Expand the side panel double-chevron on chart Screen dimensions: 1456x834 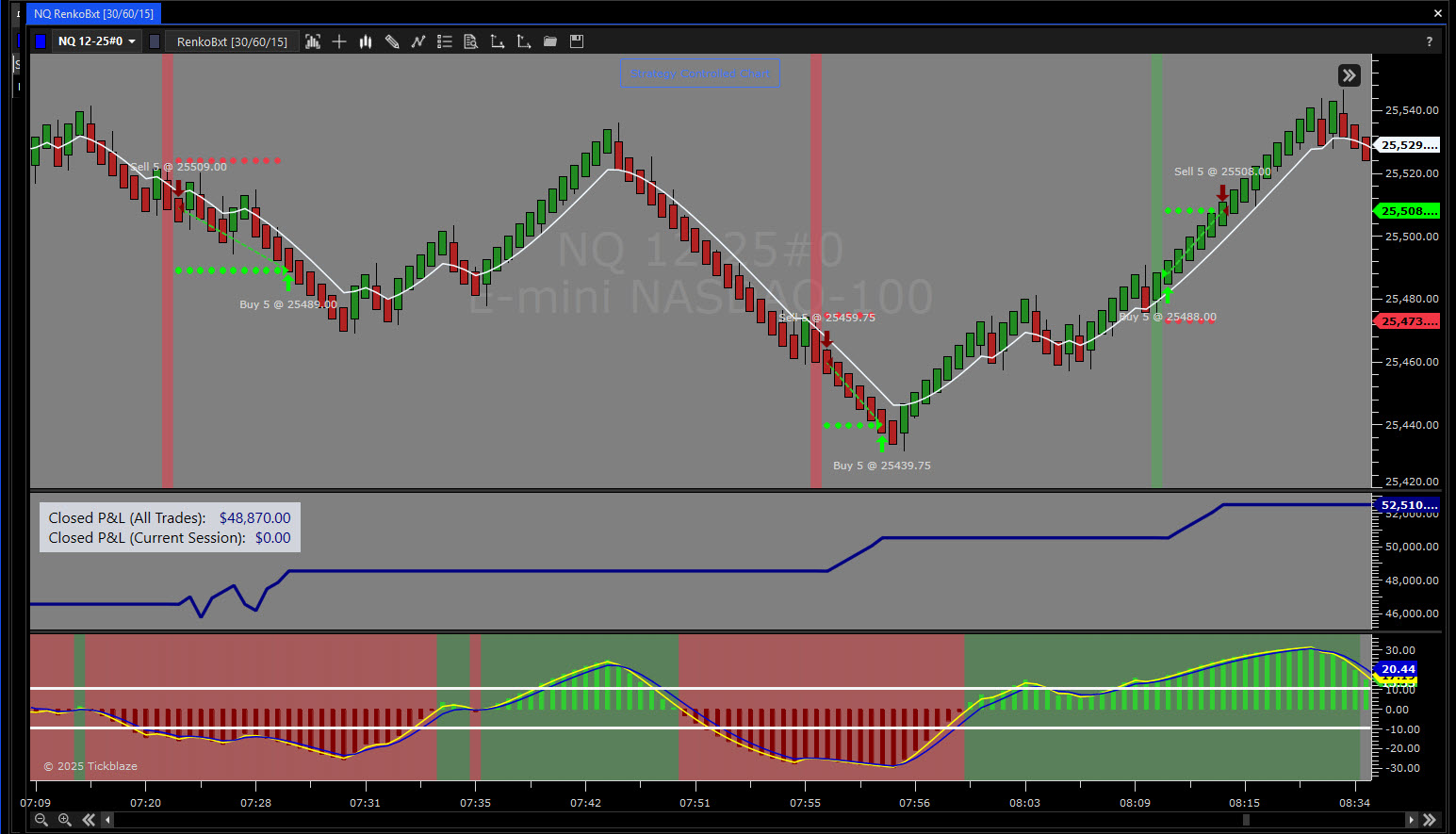1350,75
